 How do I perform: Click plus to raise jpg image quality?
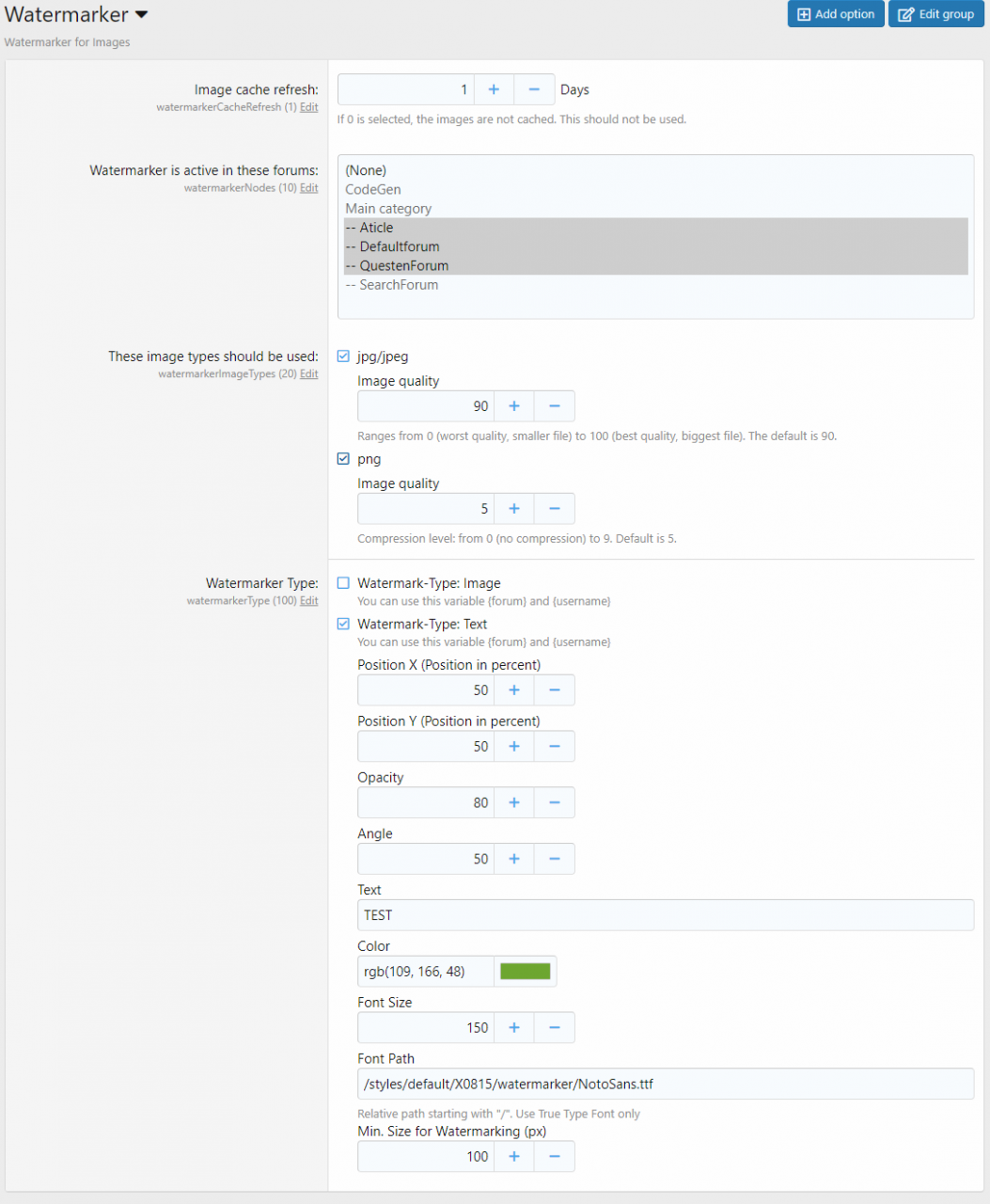pos(514,406)
